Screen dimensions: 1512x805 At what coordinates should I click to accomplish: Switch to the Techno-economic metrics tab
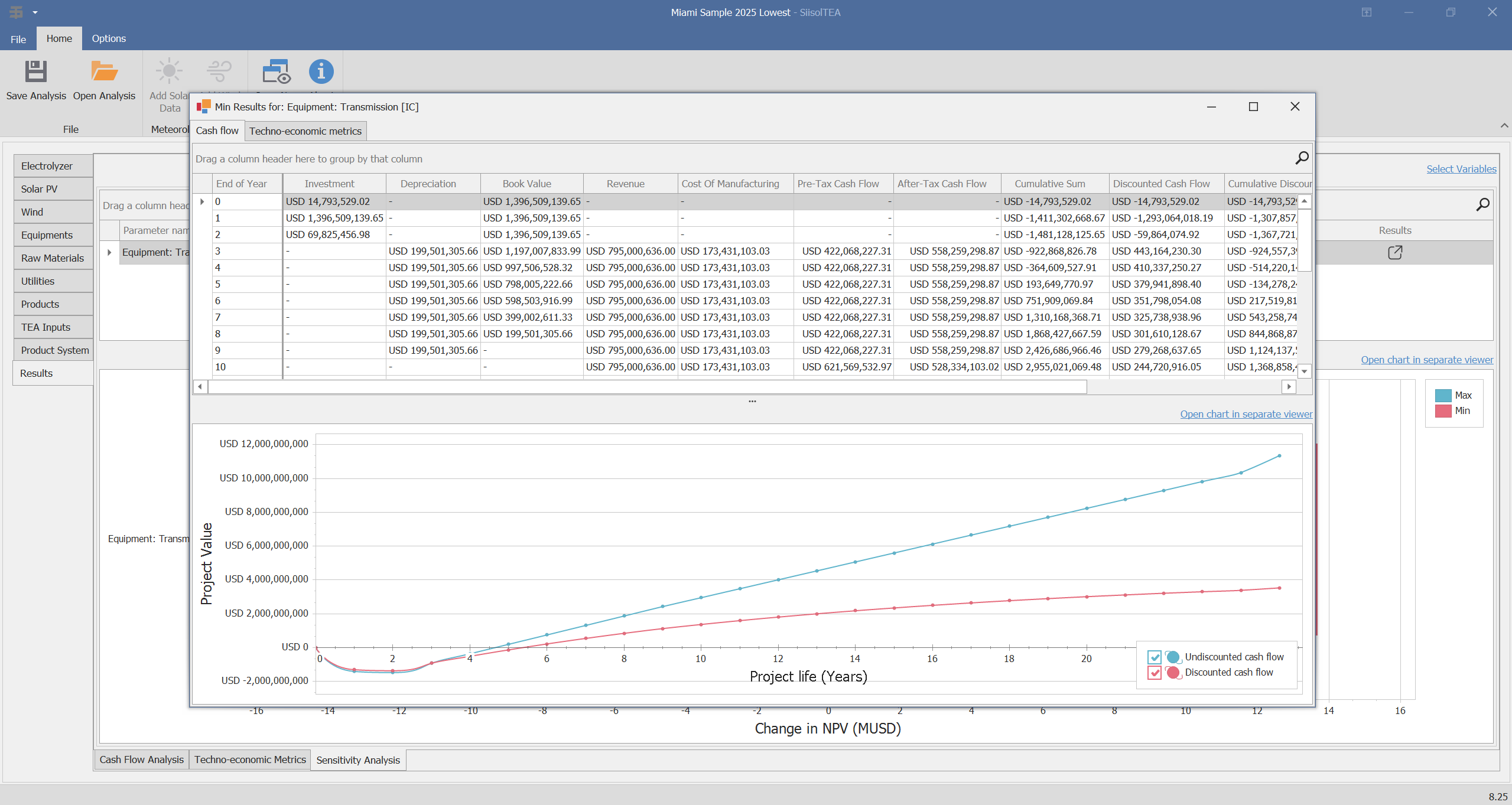305,131
